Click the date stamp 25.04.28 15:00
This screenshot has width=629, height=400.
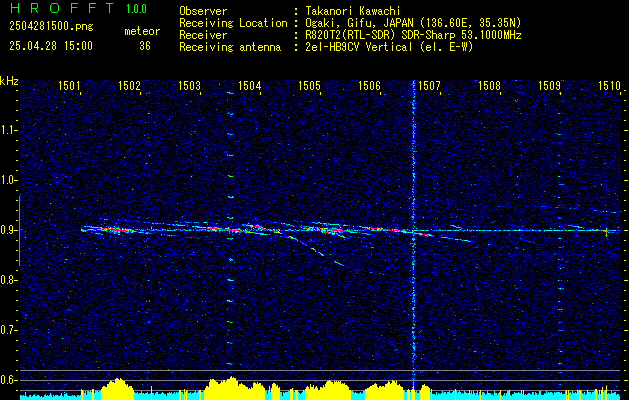coord(51,46)
